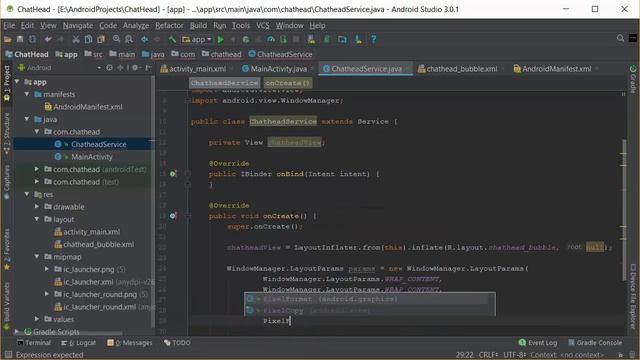This screenshot has width=640, height=360.
Task: Open the Gradle Console panel
Action: click(x=595, y=343)
